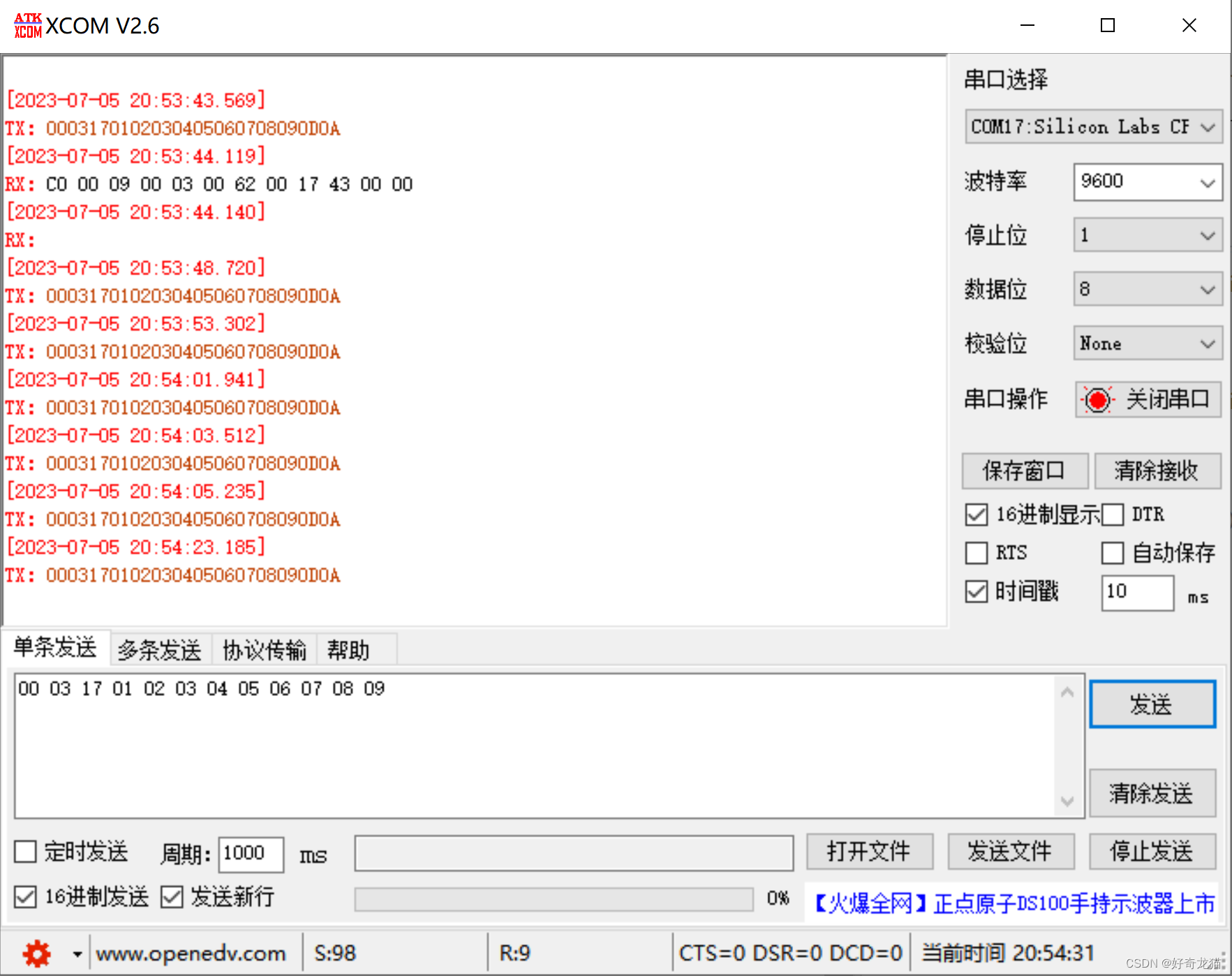Click the 打开文件 open file button
Screen dimensions: 1232x976
coord(870,852)
